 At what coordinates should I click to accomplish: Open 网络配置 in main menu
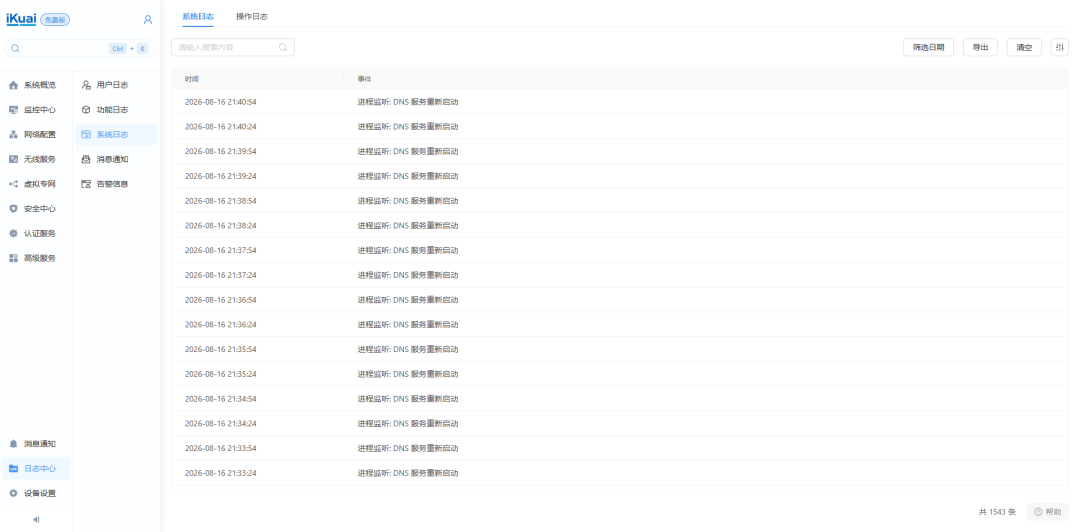coord(36,135)
